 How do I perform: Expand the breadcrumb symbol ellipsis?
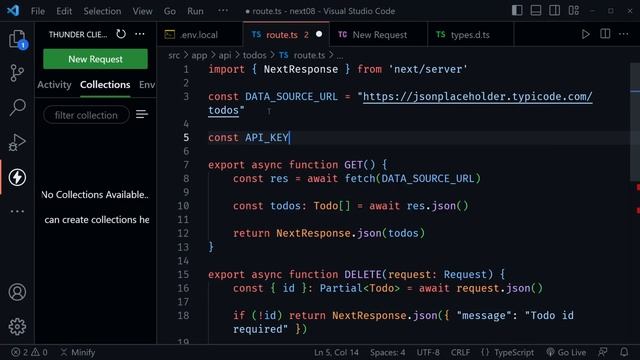coord(340,56)
